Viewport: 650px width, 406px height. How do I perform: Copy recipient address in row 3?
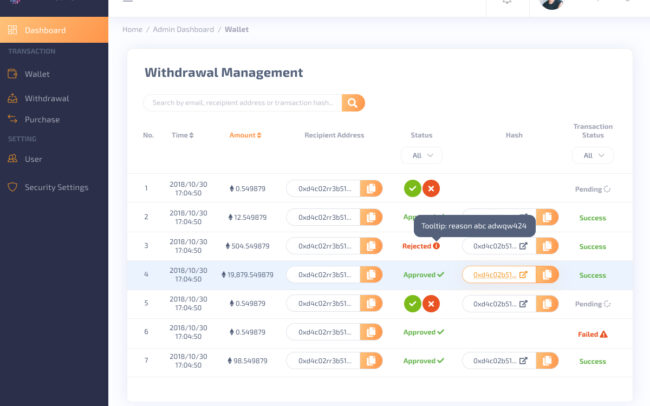370,246
